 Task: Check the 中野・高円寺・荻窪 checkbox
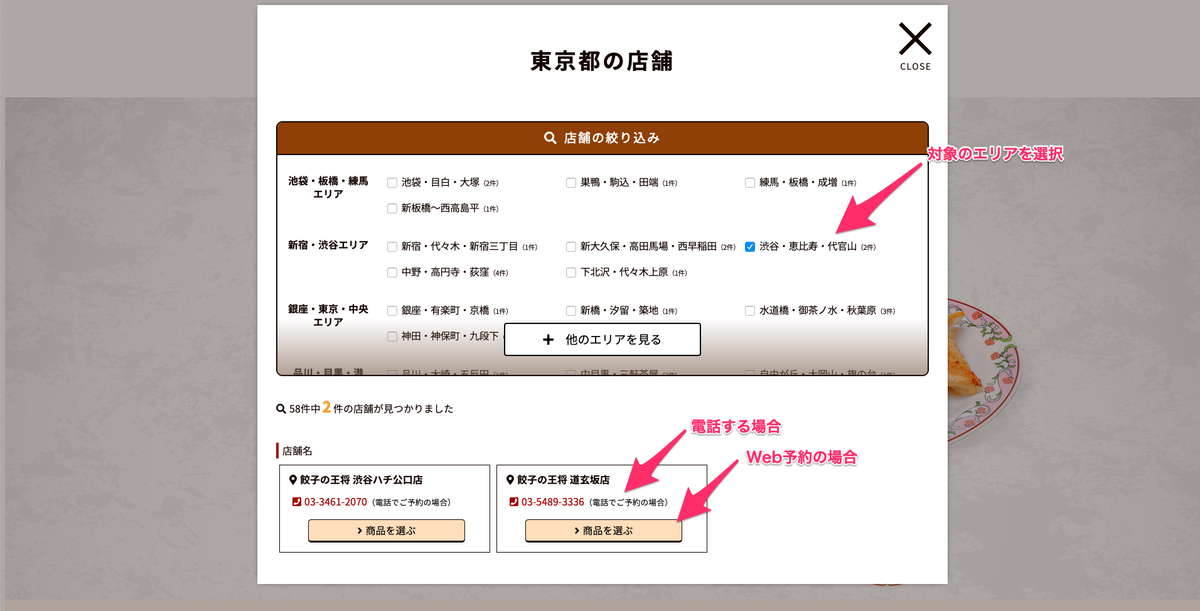(393, 272)
